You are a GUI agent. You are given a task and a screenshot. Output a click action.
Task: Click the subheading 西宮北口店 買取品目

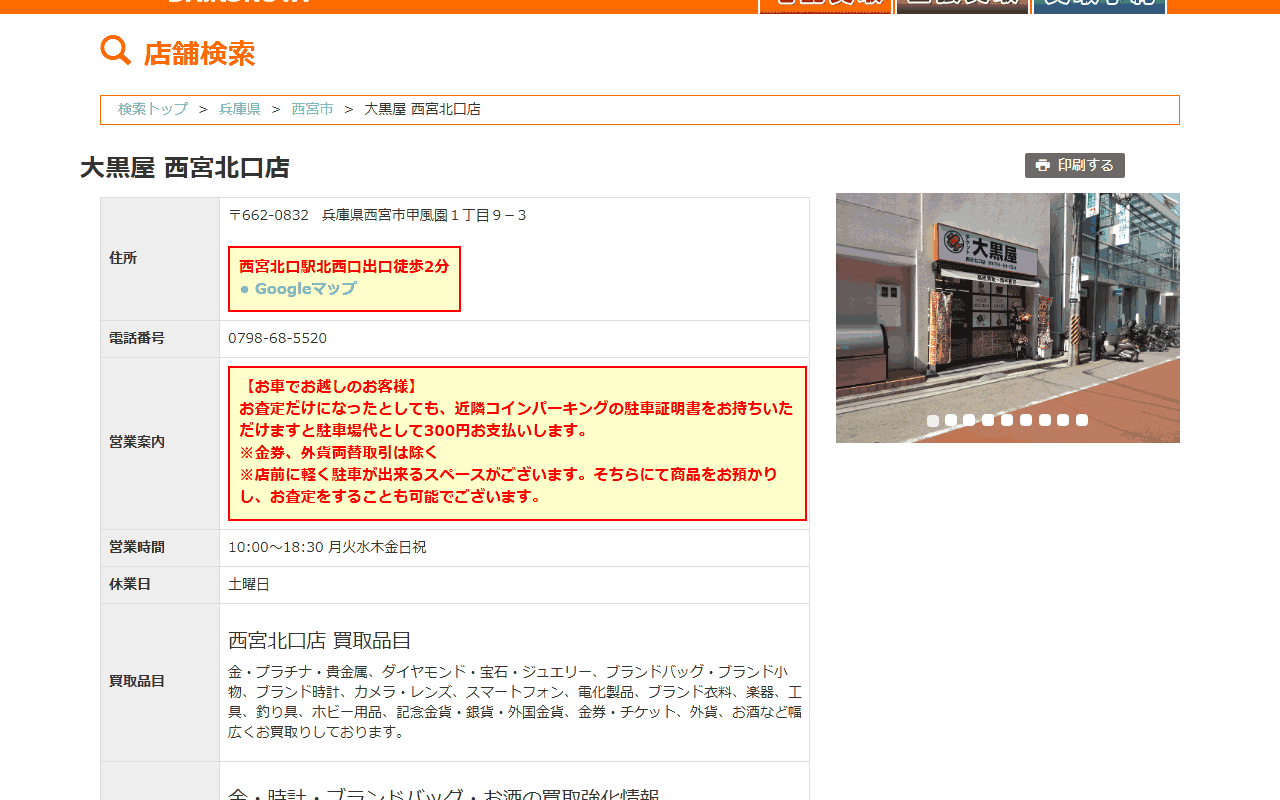pos(319,641)
